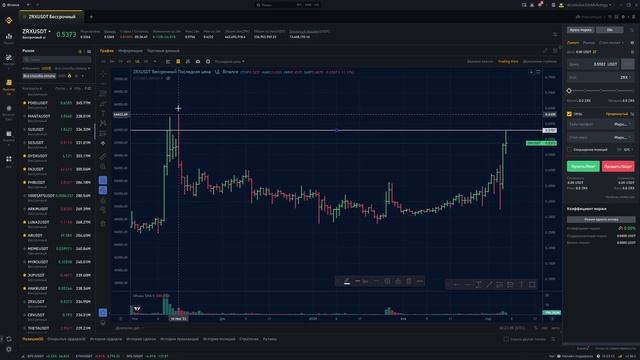
Task: Click the red sell/short button
Action: [618, 167]
